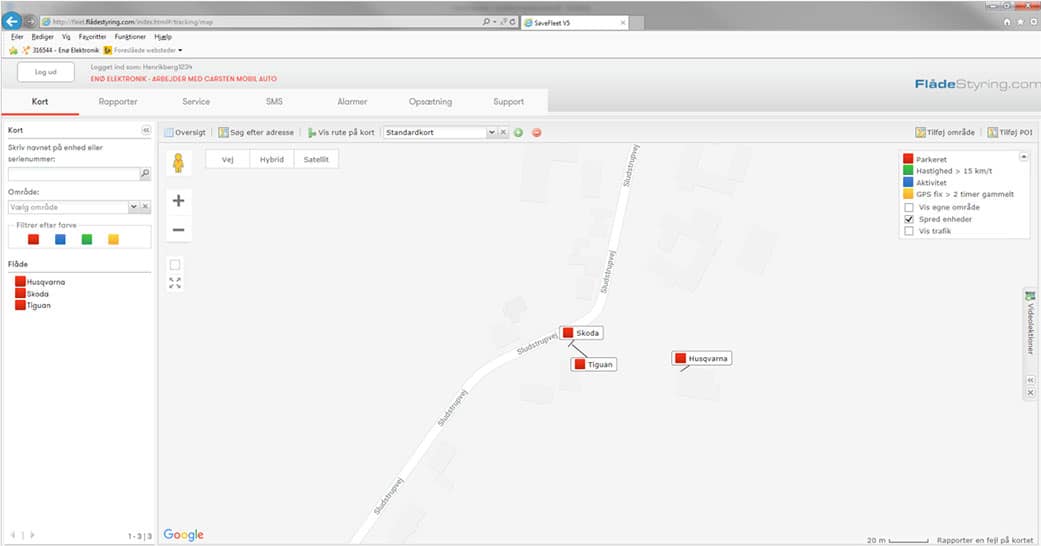Collapse the Kort side panel
Screen dimensions: 1041x546
[145, 130]
